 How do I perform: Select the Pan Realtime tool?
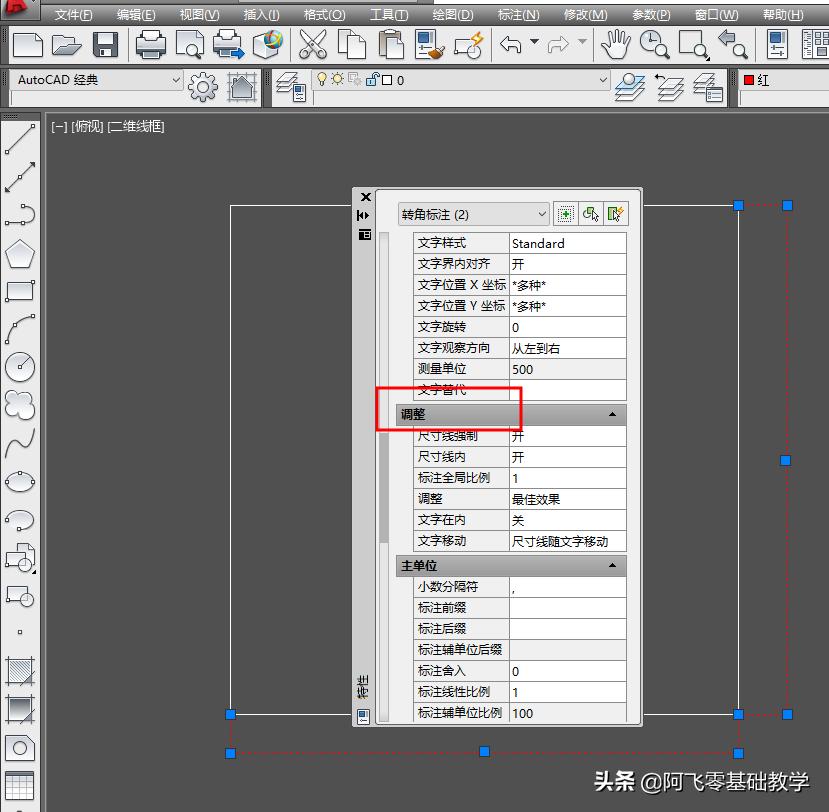point(616,44)
